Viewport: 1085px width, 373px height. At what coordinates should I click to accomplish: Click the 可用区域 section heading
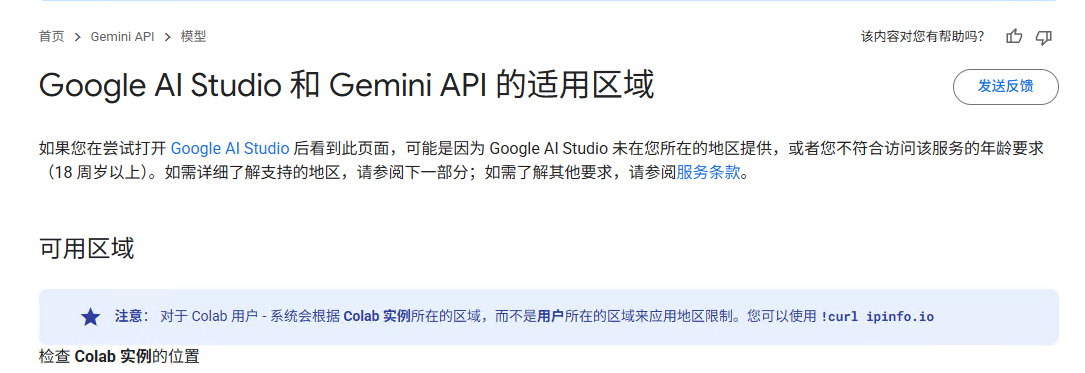86,248
